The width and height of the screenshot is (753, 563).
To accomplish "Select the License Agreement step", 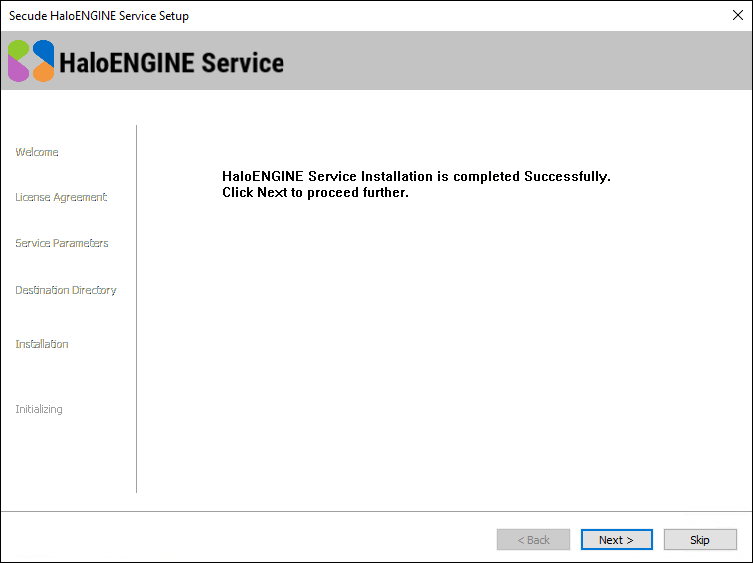I will coord(61,197).
